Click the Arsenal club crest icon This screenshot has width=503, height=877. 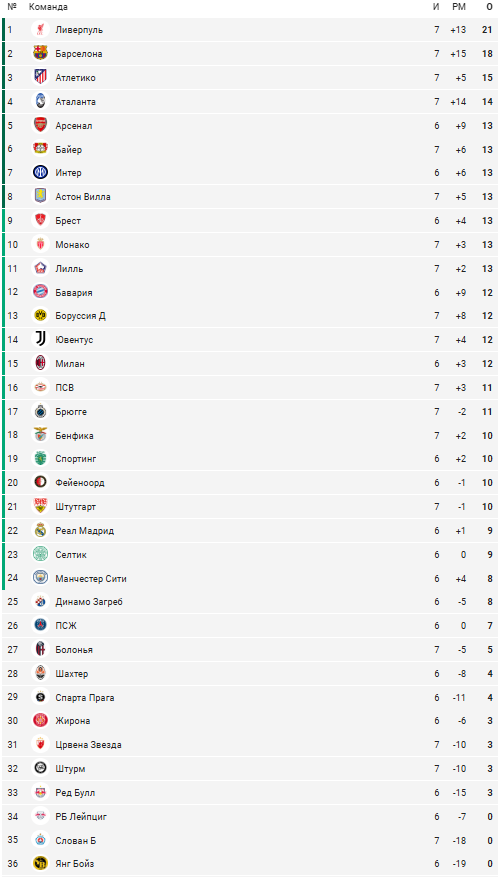(x=40, y=125)
